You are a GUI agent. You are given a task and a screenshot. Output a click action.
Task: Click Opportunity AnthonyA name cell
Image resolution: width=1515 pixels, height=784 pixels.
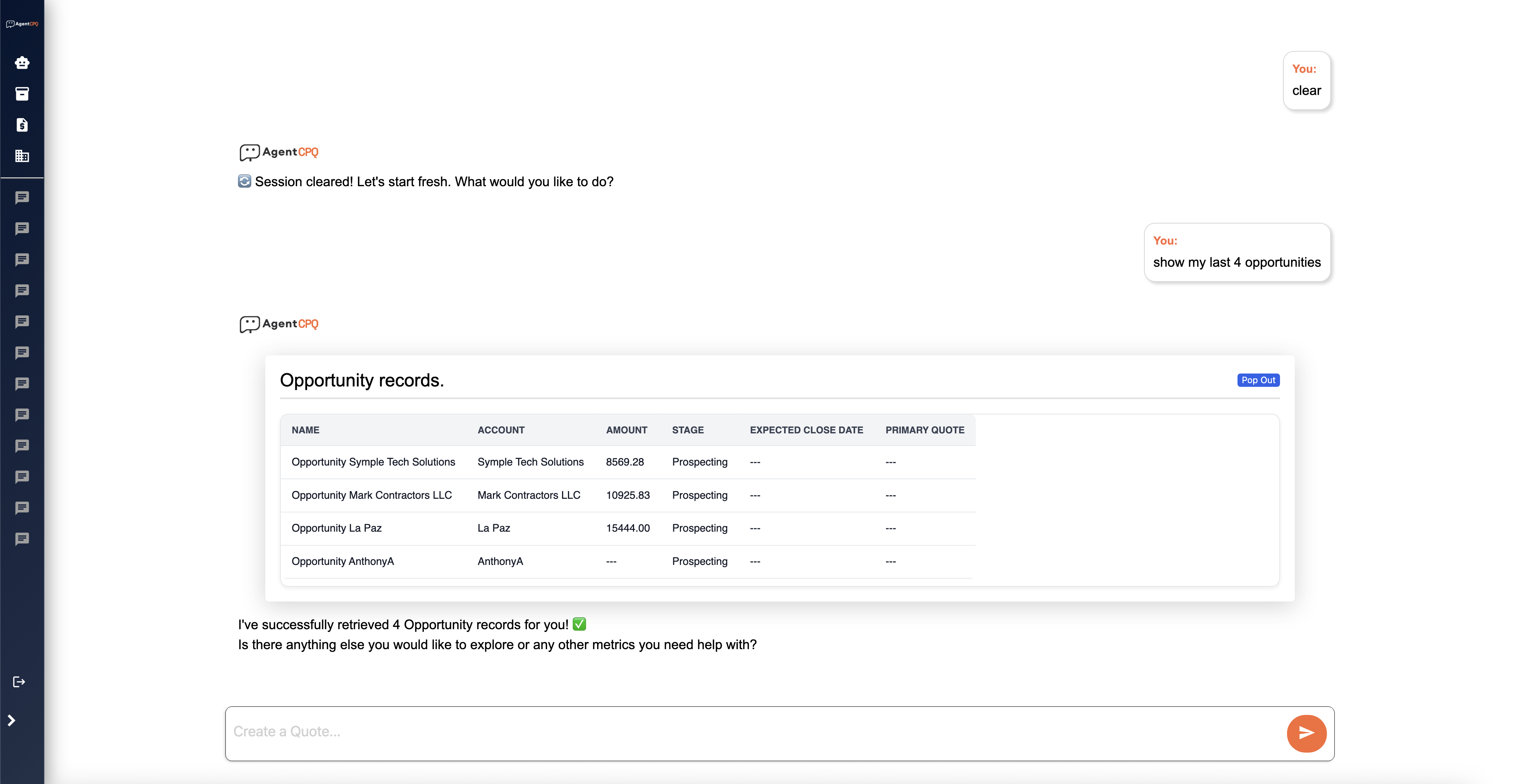(x=342, y=561)
